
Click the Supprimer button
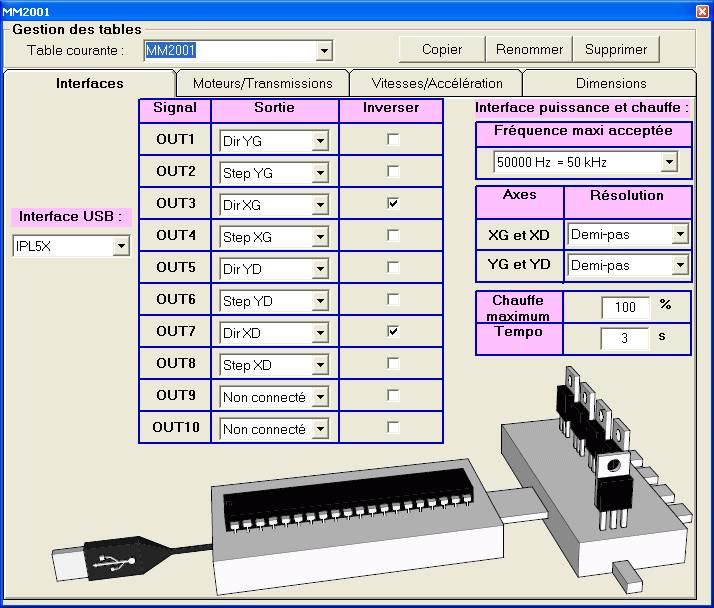coord(616,49)
